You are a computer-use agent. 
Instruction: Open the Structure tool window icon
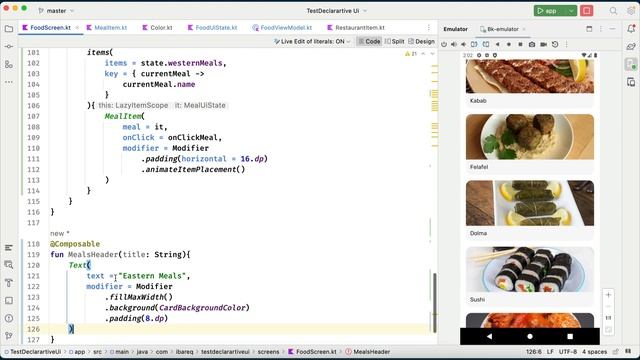[x=9, y=64]
